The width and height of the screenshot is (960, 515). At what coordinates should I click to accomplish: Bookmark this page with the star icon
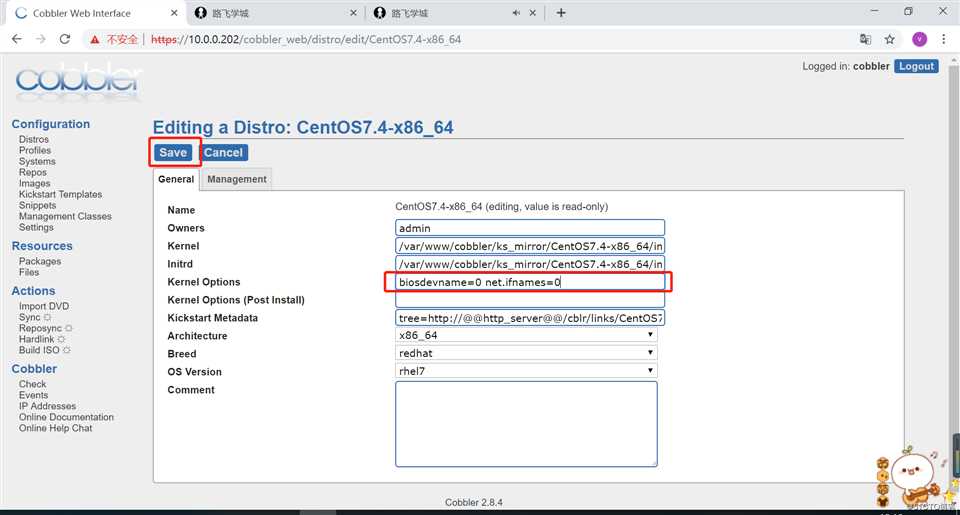[x=890, y=39]
